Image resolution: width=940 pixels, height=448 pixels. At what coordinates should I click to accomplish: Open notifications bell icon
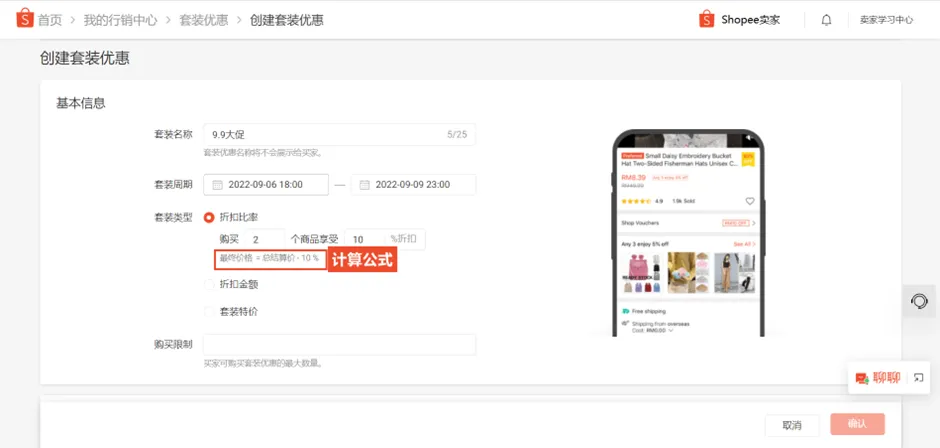[826, 20]
